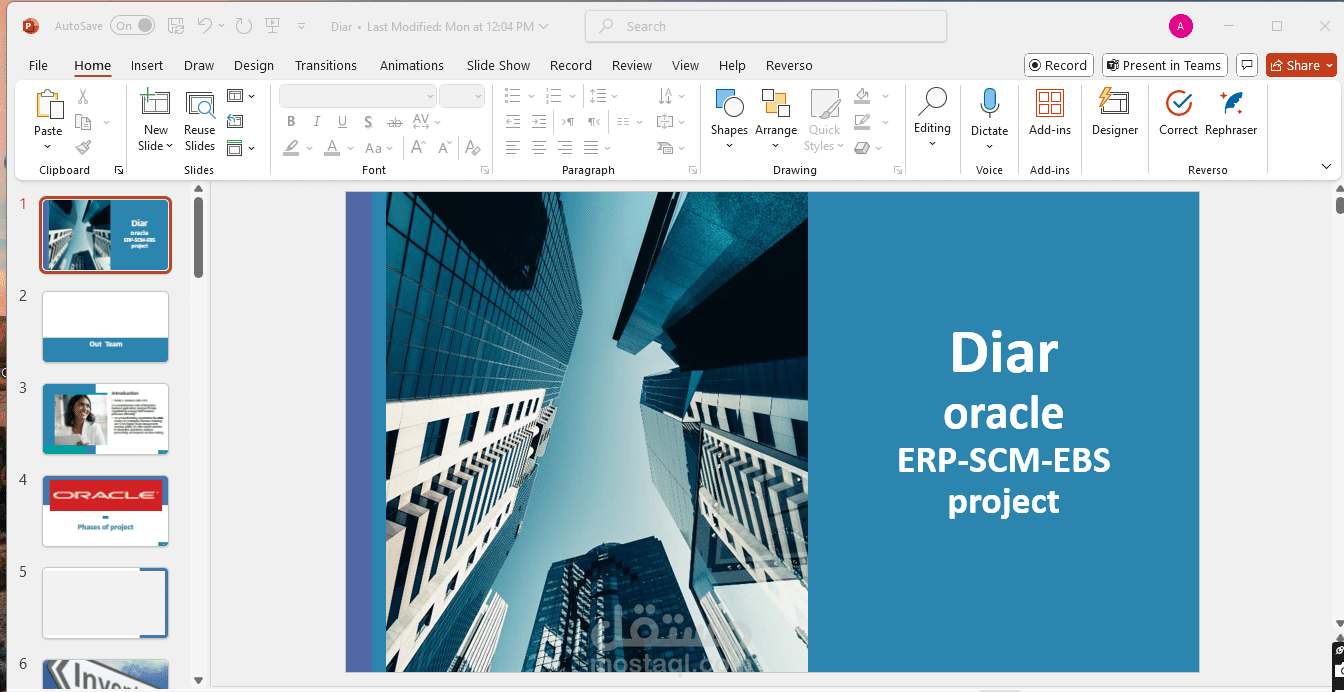Increase the font size
The height and width of the screenshot is (692, 1344).
418,147
